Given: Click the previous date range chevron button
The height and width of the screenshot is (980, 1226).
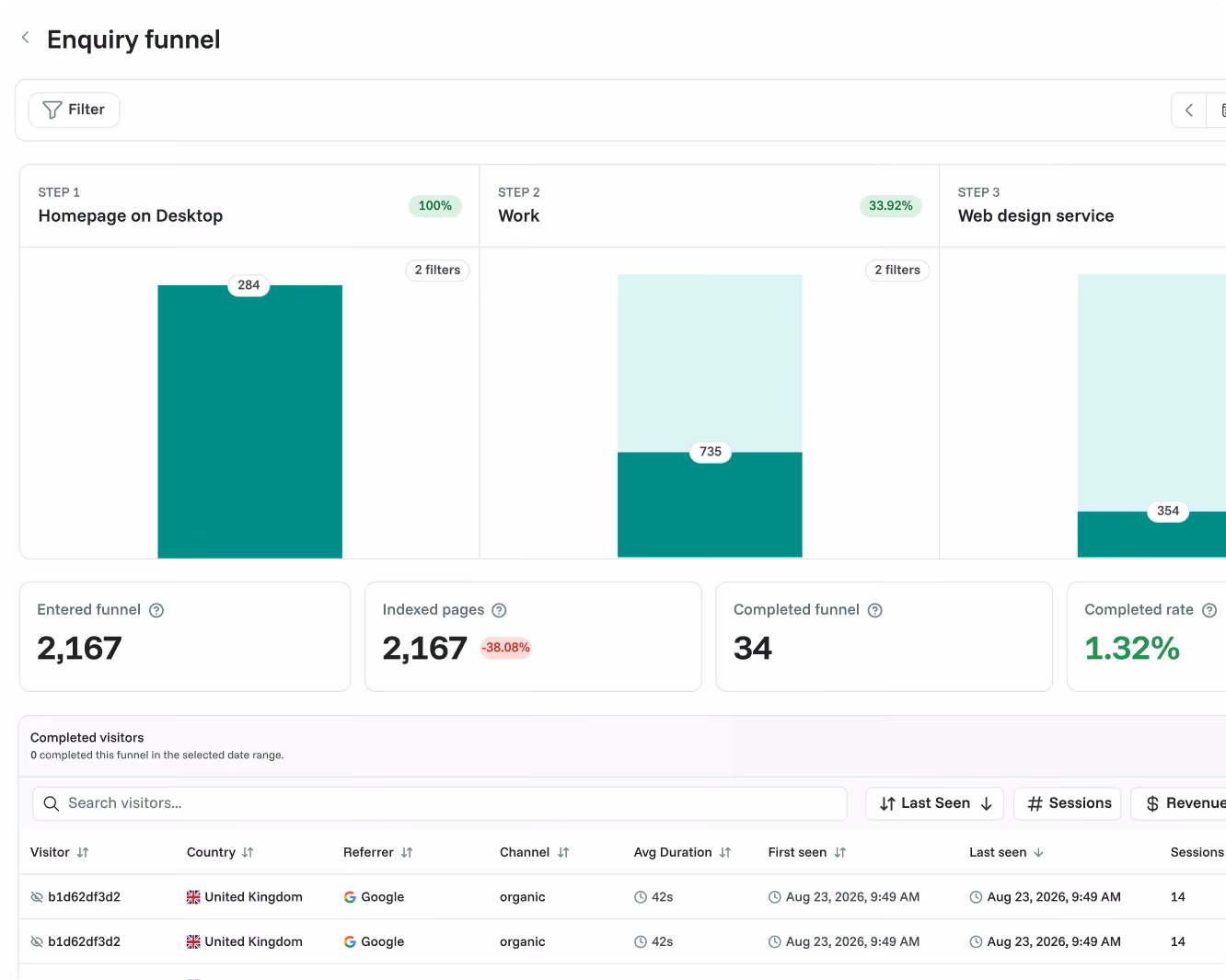Looking at the screenshot, I should coord(1189,110).
